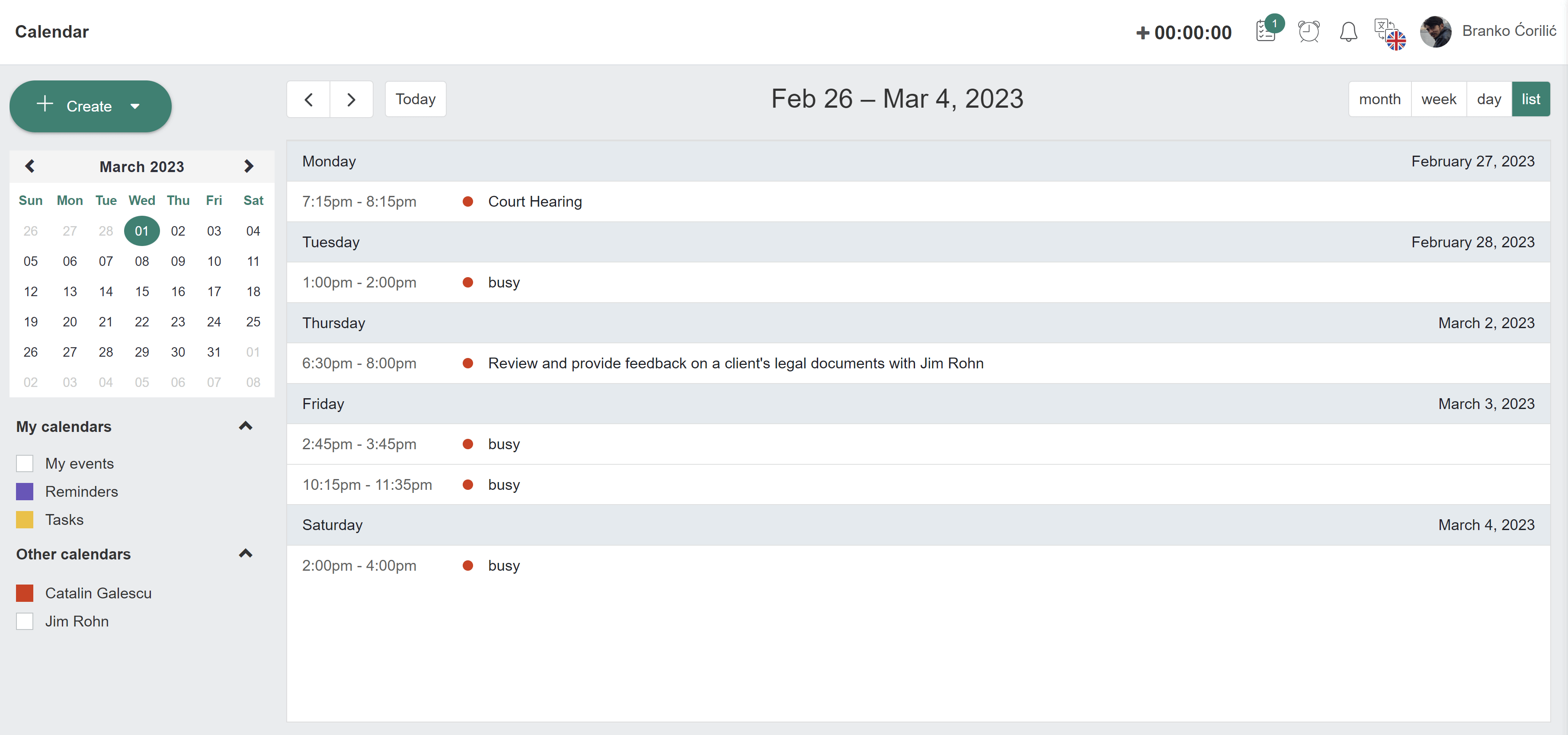
Task: Collapse the Other calendars section
Action: [x=245, y=554]
